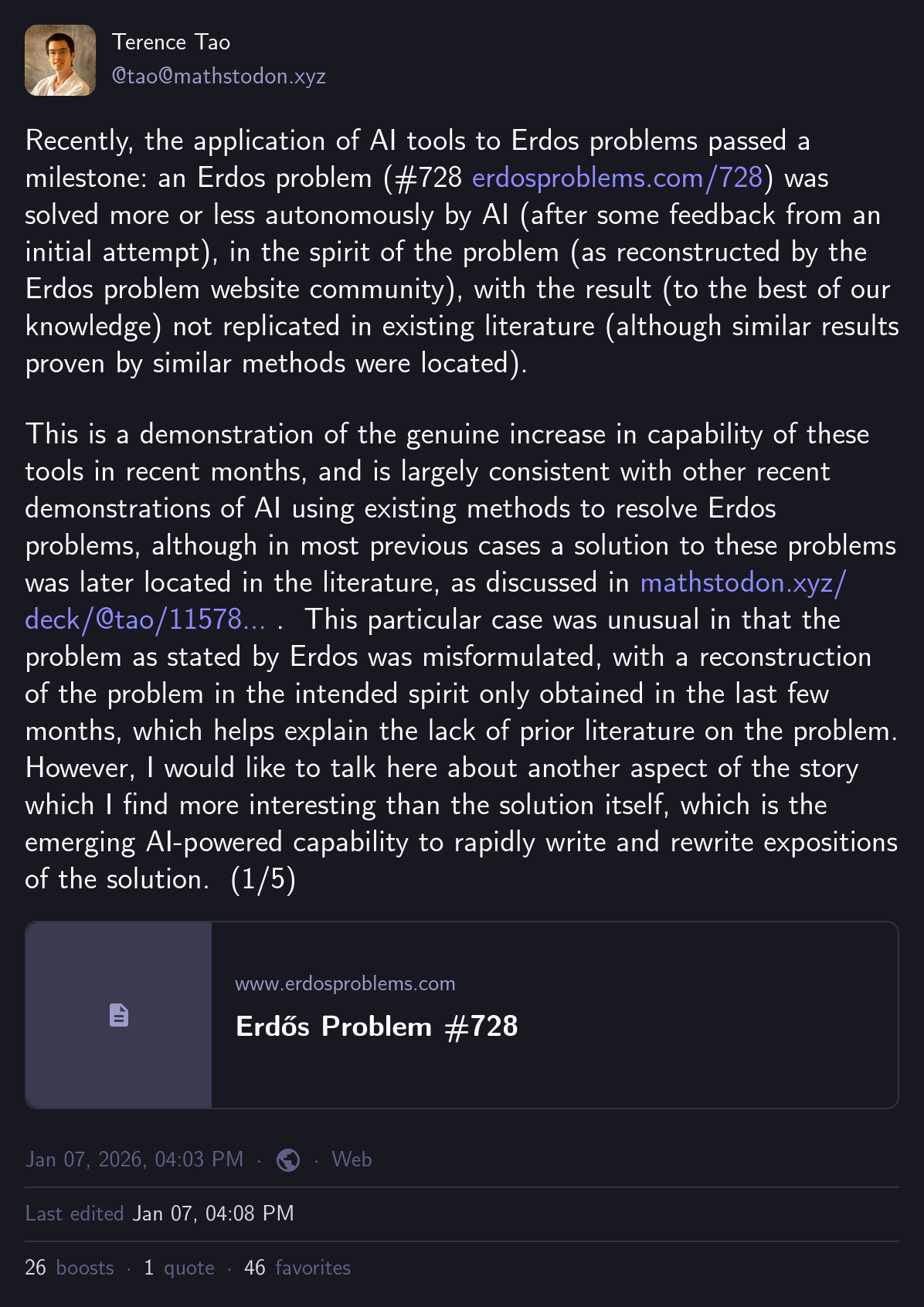
Task: Click the Jan 07, 2026 post timestamp
Action: pyautogui.click(x=134, y=1159)
